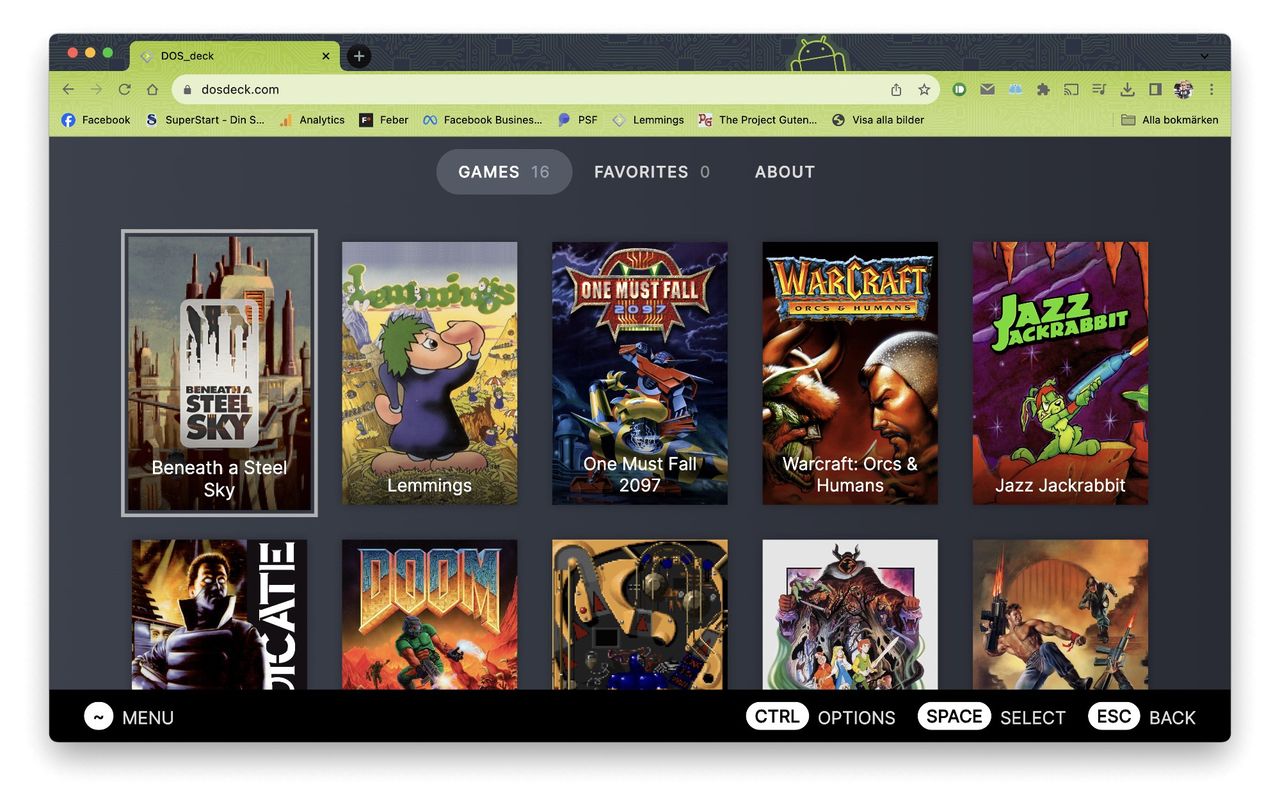The image size is (1280, 807).
Task: Open the browser downloads icon
Action: click(1127, 89)
